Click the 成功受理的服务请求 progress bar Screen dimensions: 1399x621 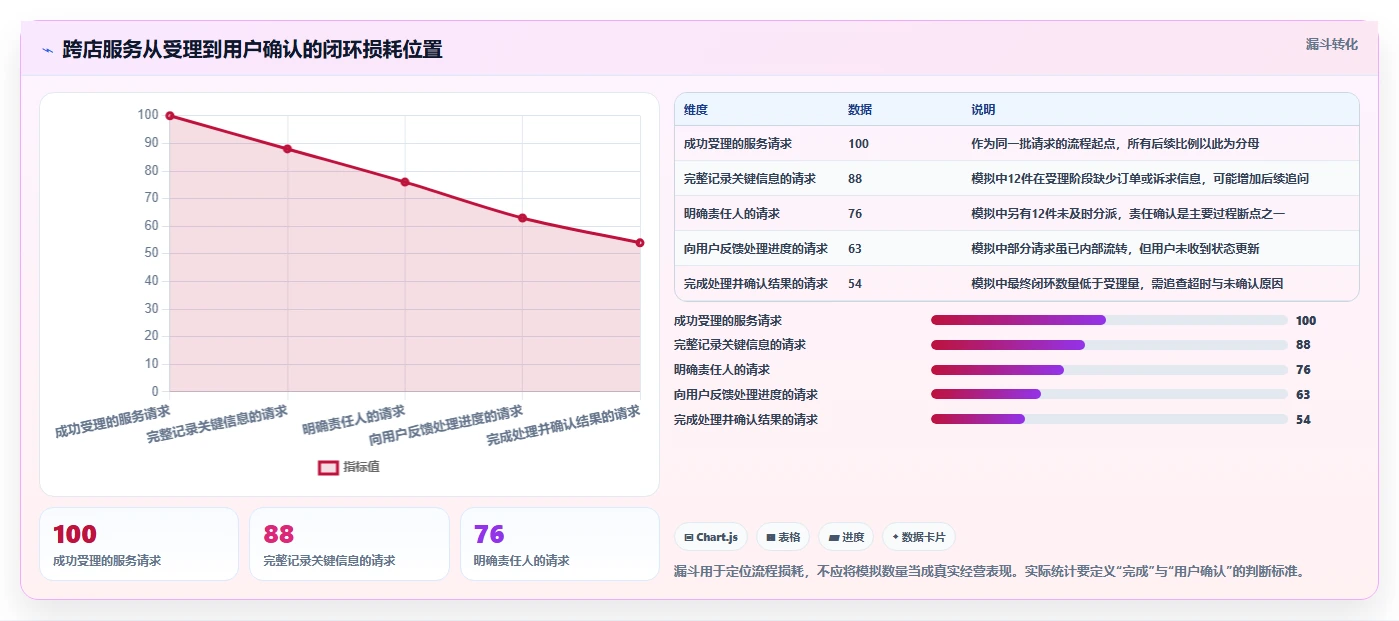pos(1109,320)
